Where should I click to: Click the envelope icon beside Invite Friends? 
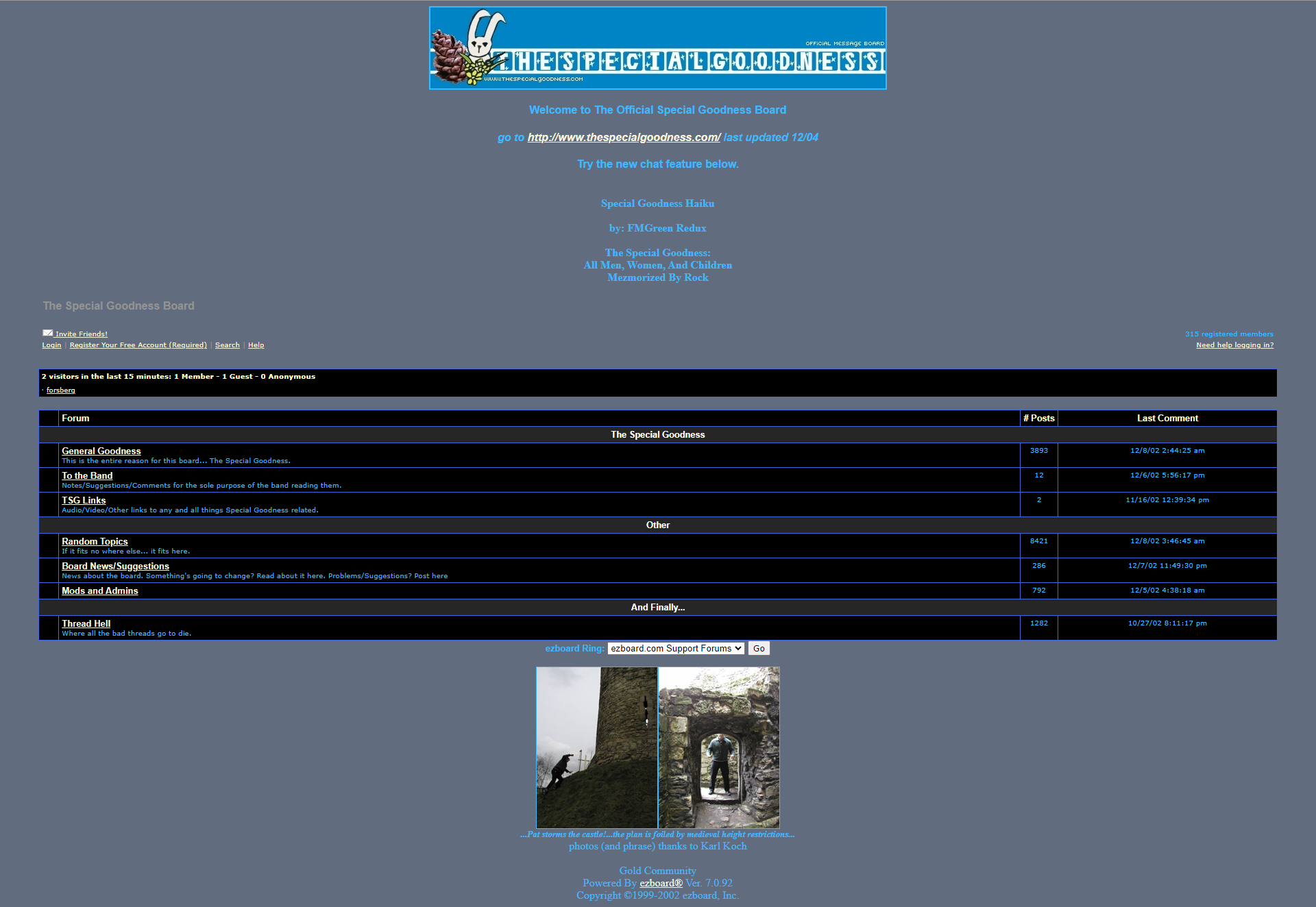point(47,333)
